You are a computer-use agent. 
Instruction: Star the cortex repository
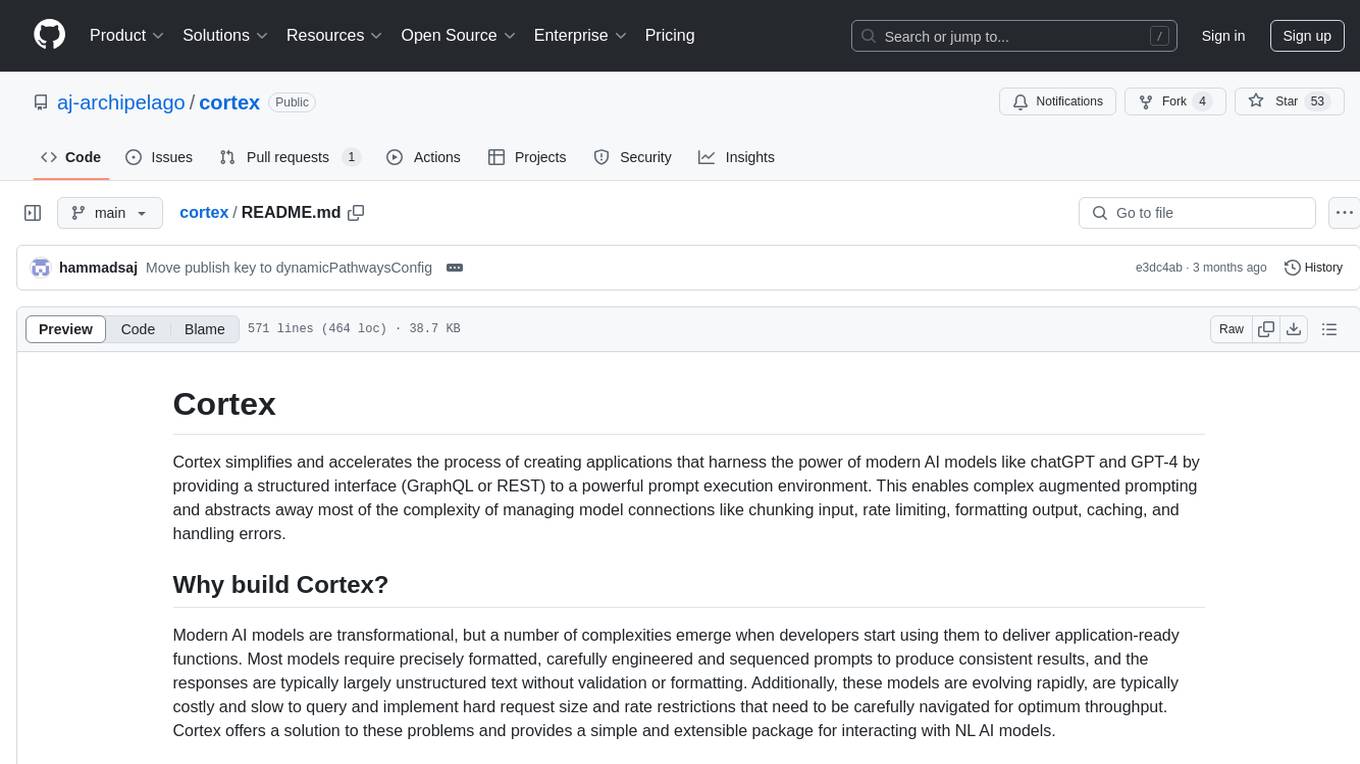click(1289, 102)
